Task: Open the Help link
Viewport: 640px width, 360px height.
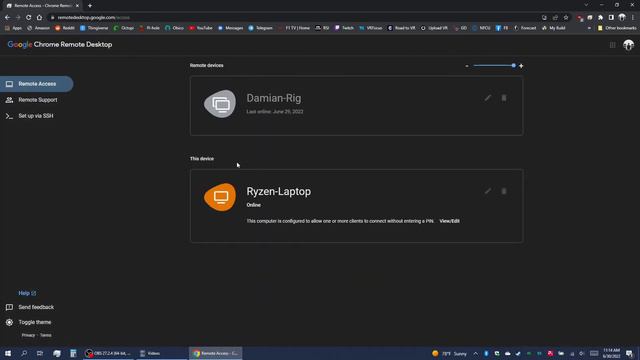Action: 27,293
